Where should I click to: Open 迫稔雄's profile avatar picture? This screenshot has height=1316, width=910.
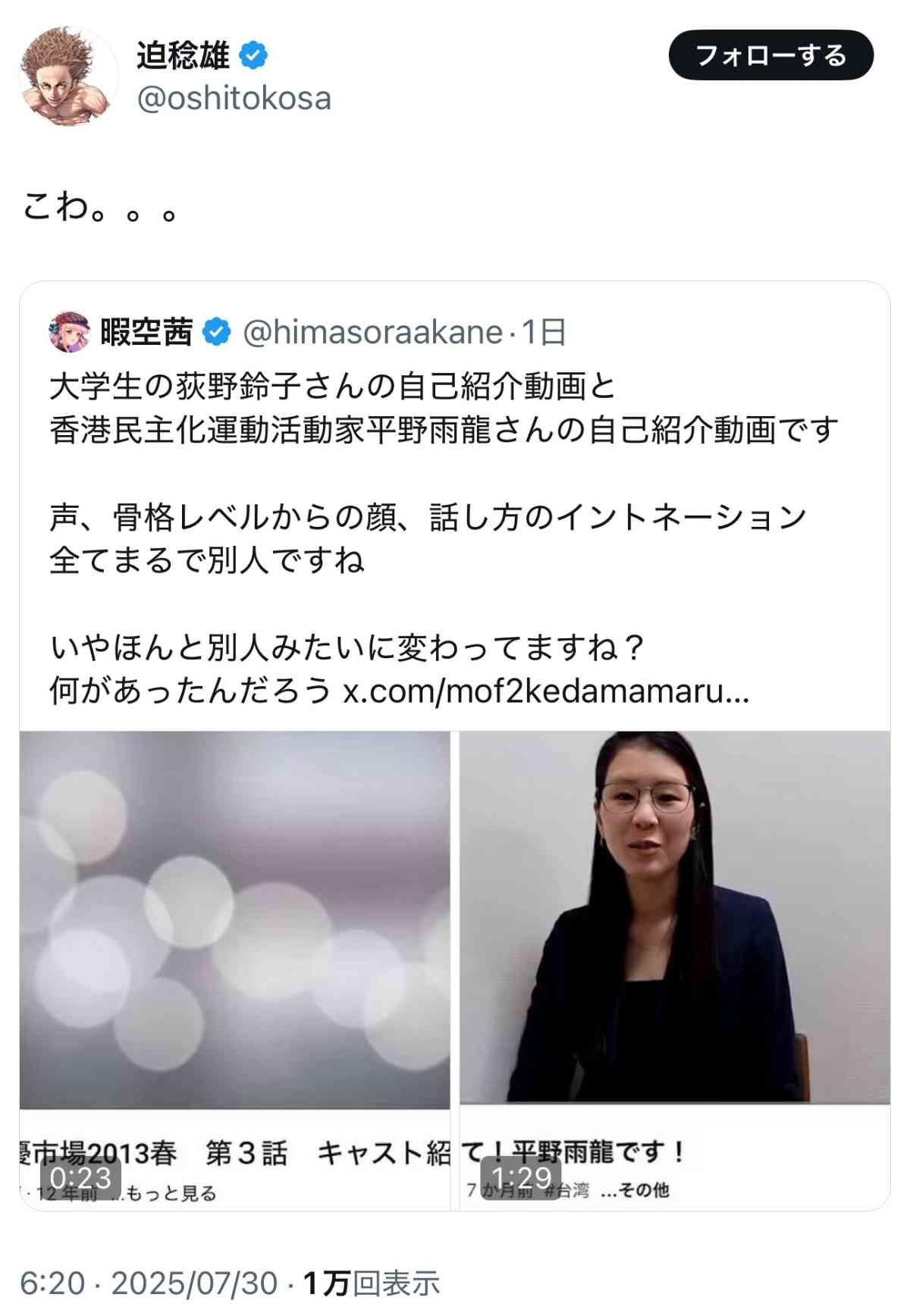[69, 77]
